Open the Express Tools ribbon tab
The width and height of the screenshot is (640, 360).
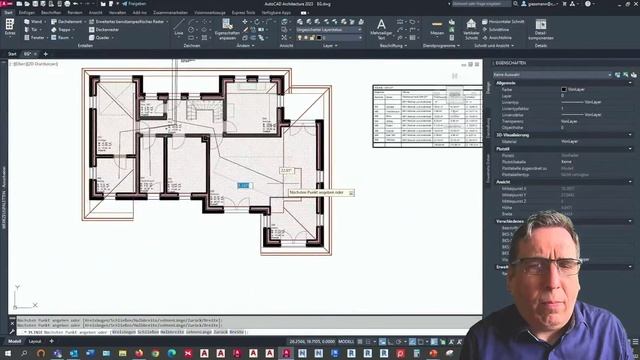(x=243, y=13)
